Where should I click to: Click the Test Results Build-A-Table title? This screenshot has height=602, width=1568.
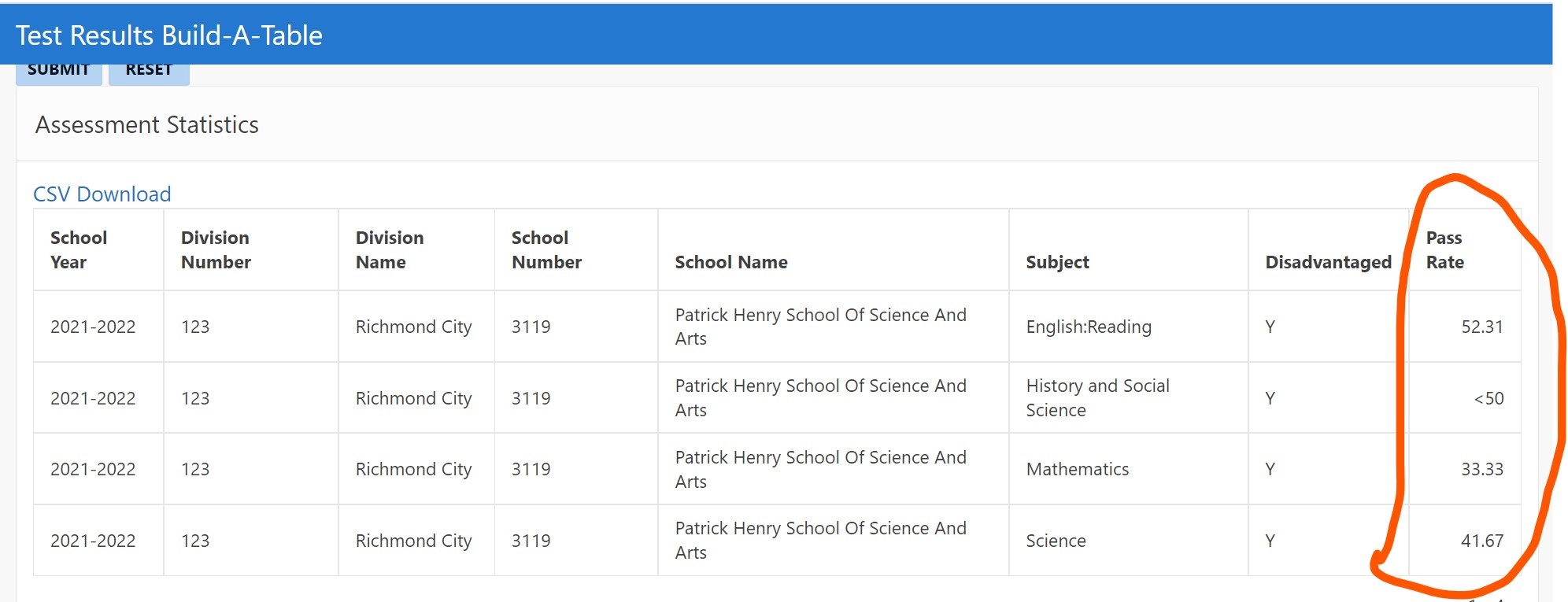click(169, 35)
